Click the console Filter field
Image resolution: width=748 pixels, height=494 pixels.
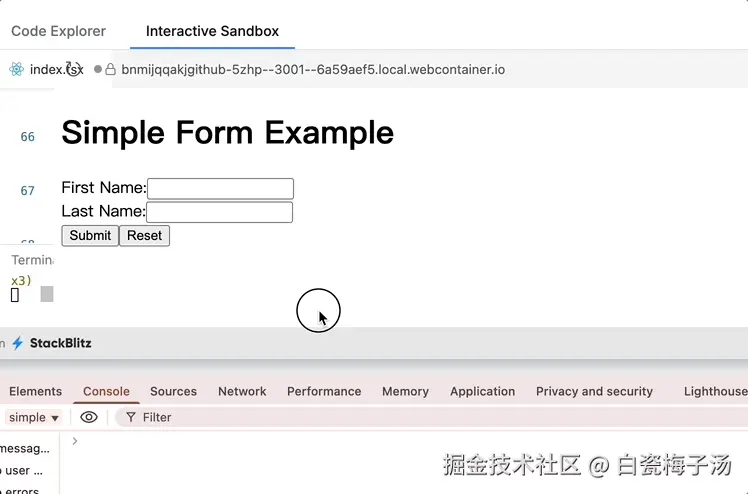[429, 418]
